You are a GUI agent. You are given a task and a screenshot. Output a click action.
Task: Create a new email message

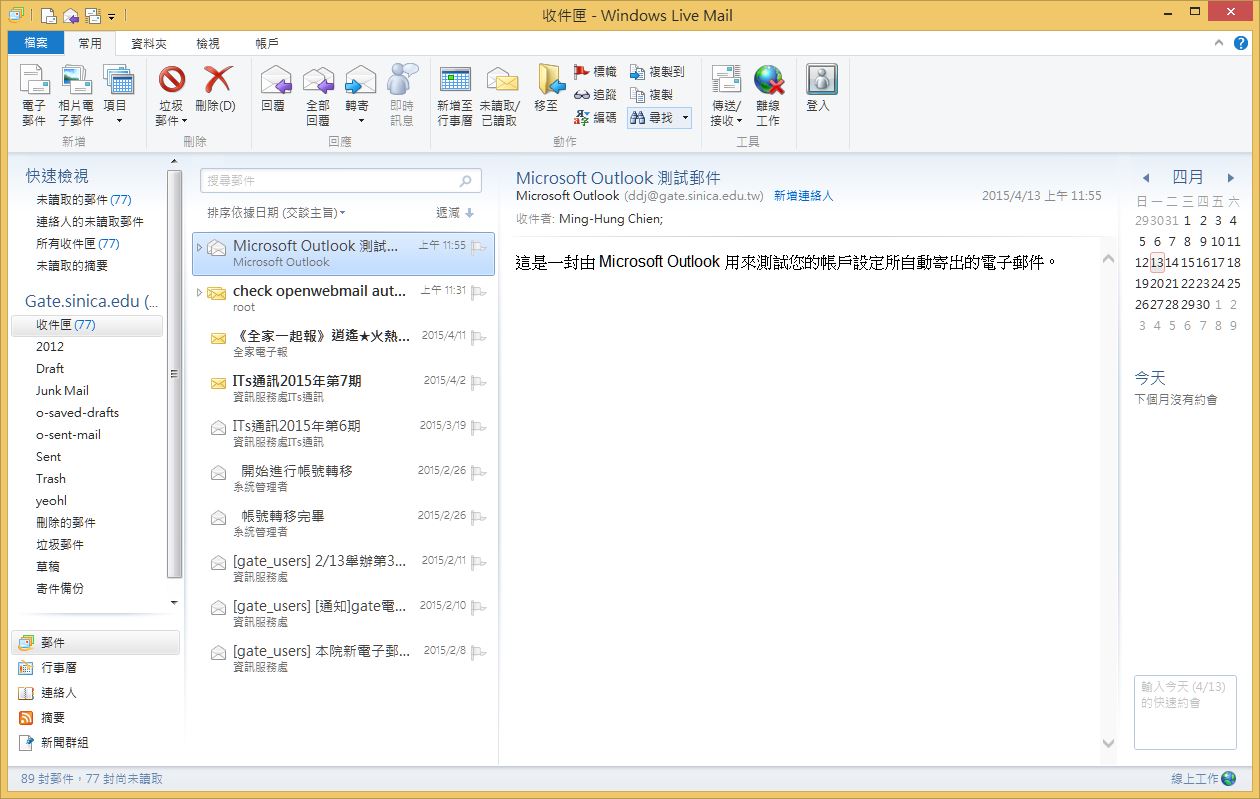pyautogui.click(x=34, y=95)
